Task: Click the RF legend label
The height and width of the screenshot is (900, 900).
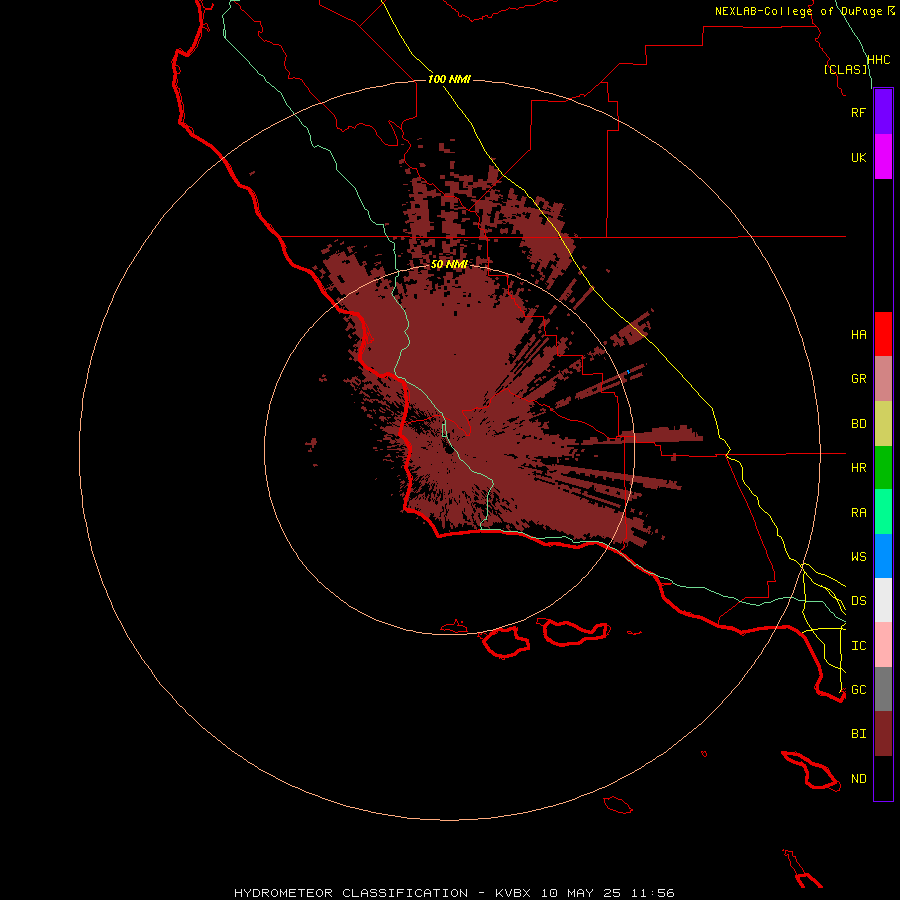Action: click(858, 112)
